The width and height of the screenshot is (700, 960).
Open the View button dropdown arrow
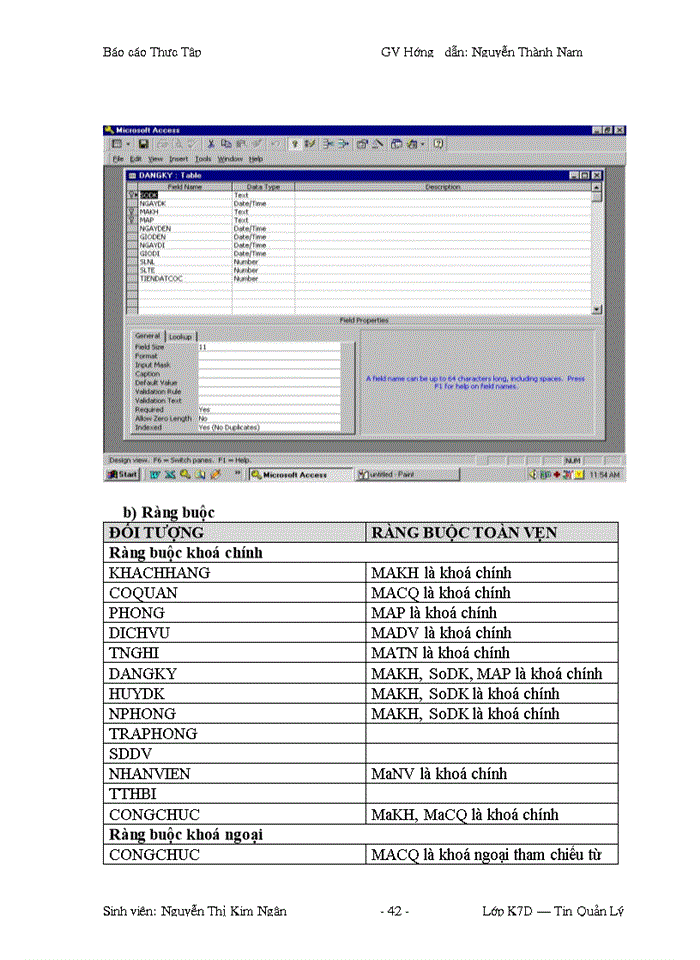[127, 144]
